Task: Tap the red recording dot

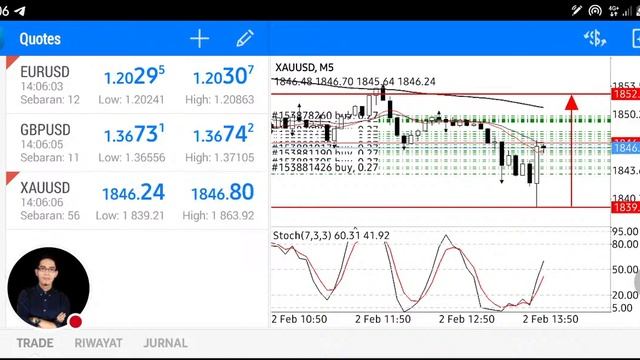Action: click(x=75, y=322)
